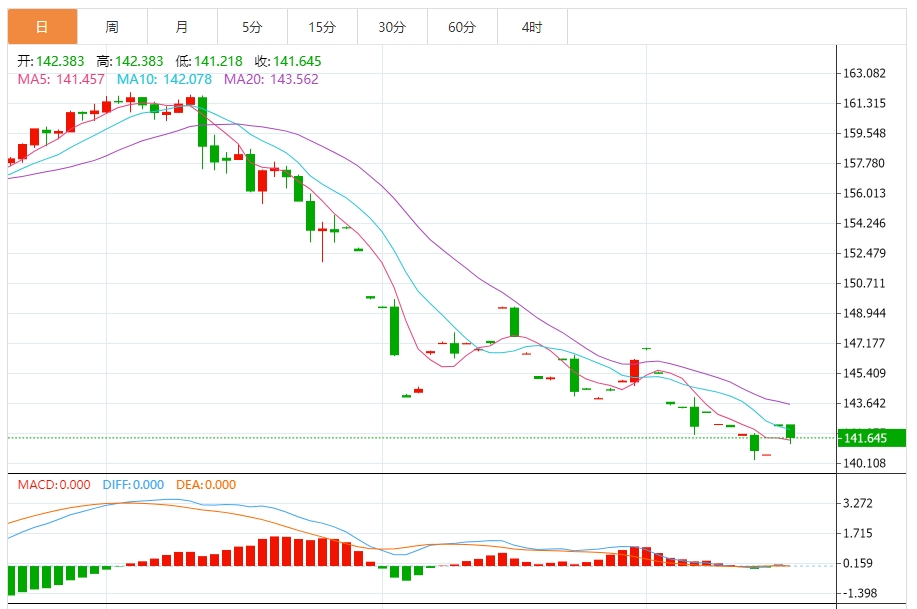Click the low price 141.218 value
Screen dimensions: 917x609
(x=218, y=61)
